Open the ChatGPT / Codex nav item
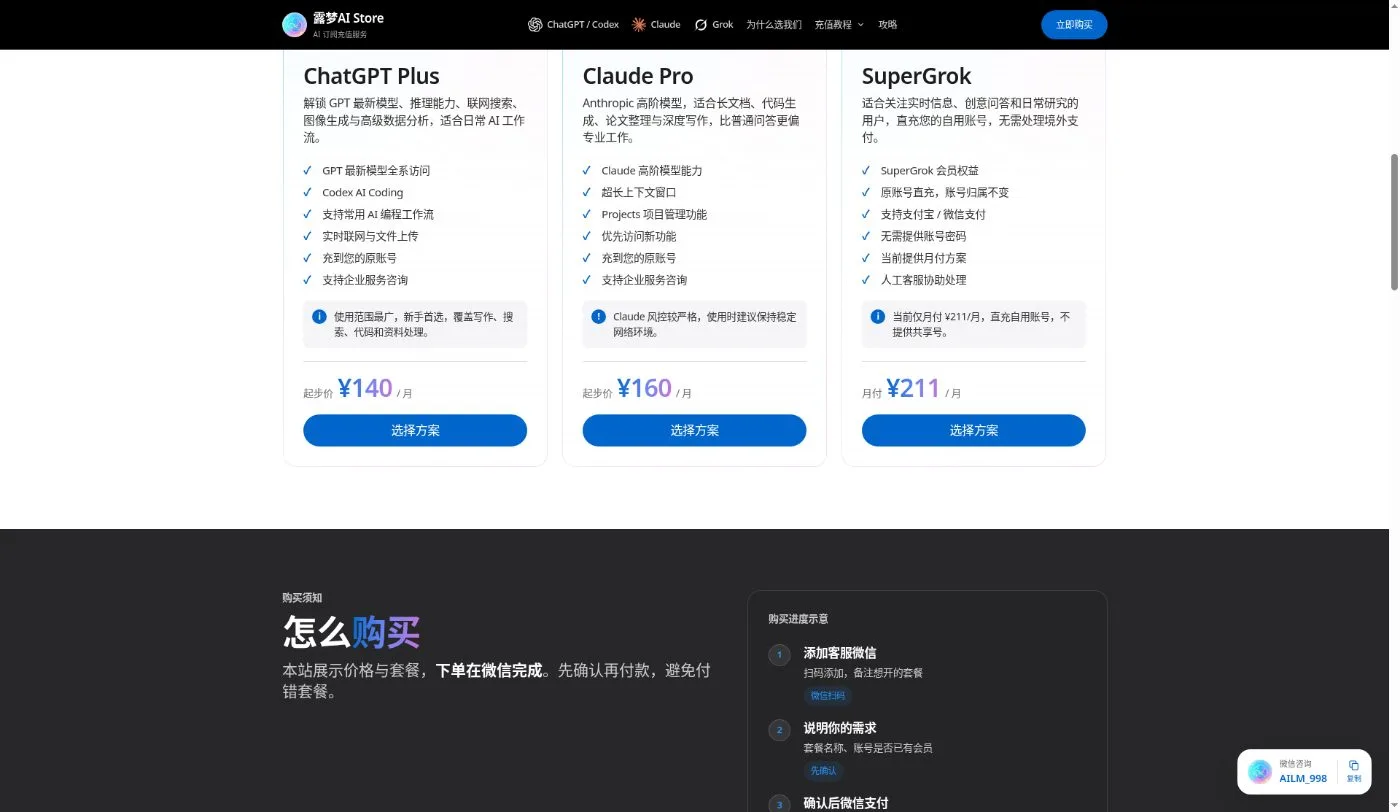Viewport: 1400px width, 812px height. (x=573, y=24)
